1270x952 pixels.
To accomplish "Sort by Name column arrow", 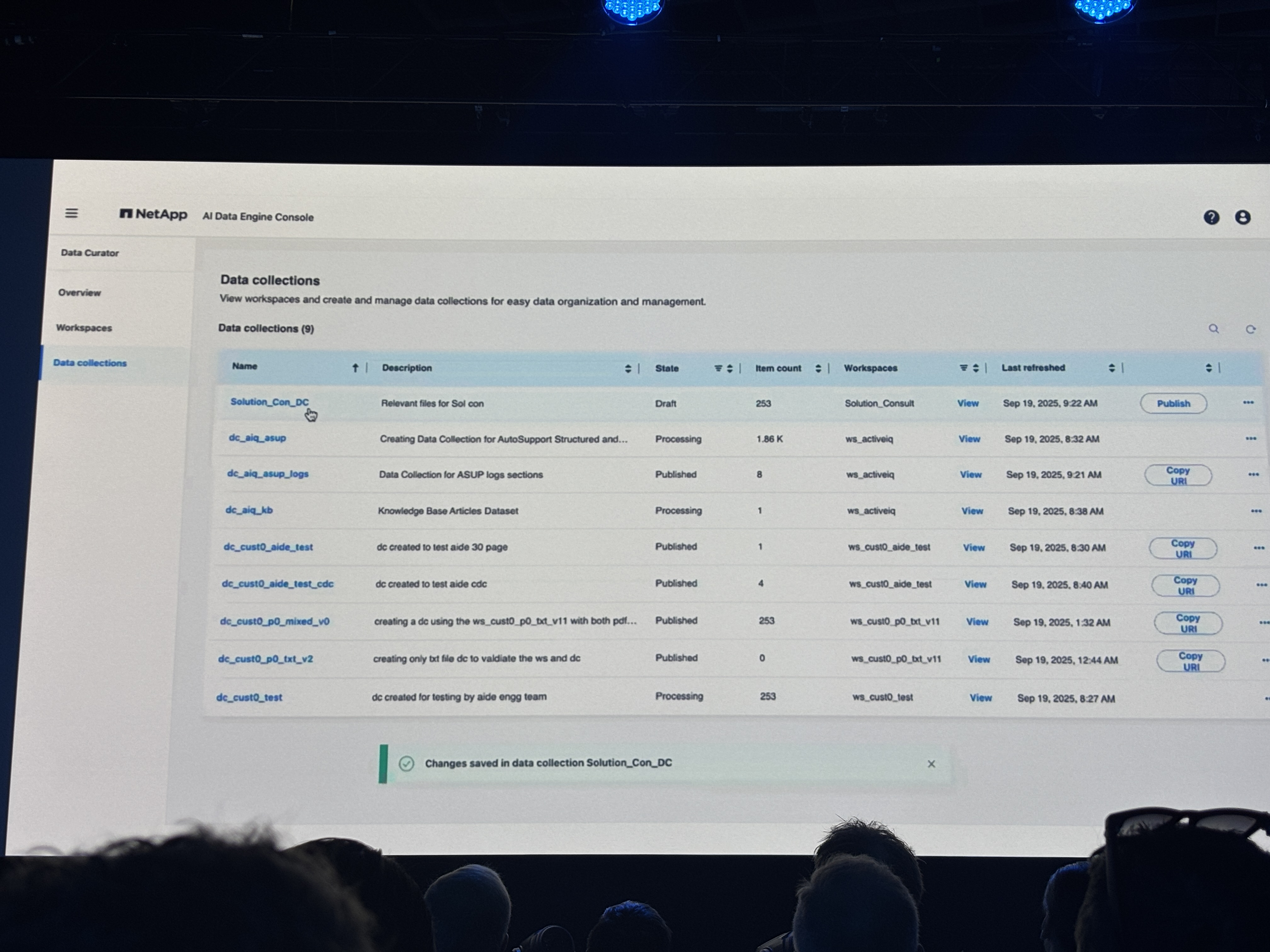I will pos(355,368).
